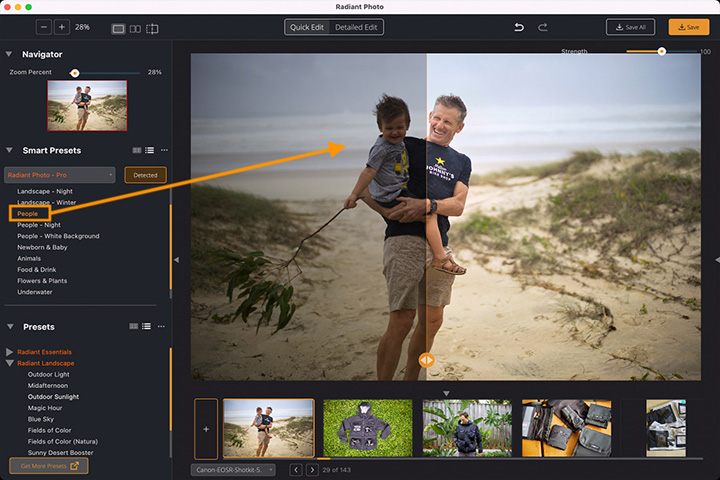Open the Radiant Photo - Pro dropdown
This screenshot has width=720, height=480.
point(60,175)
